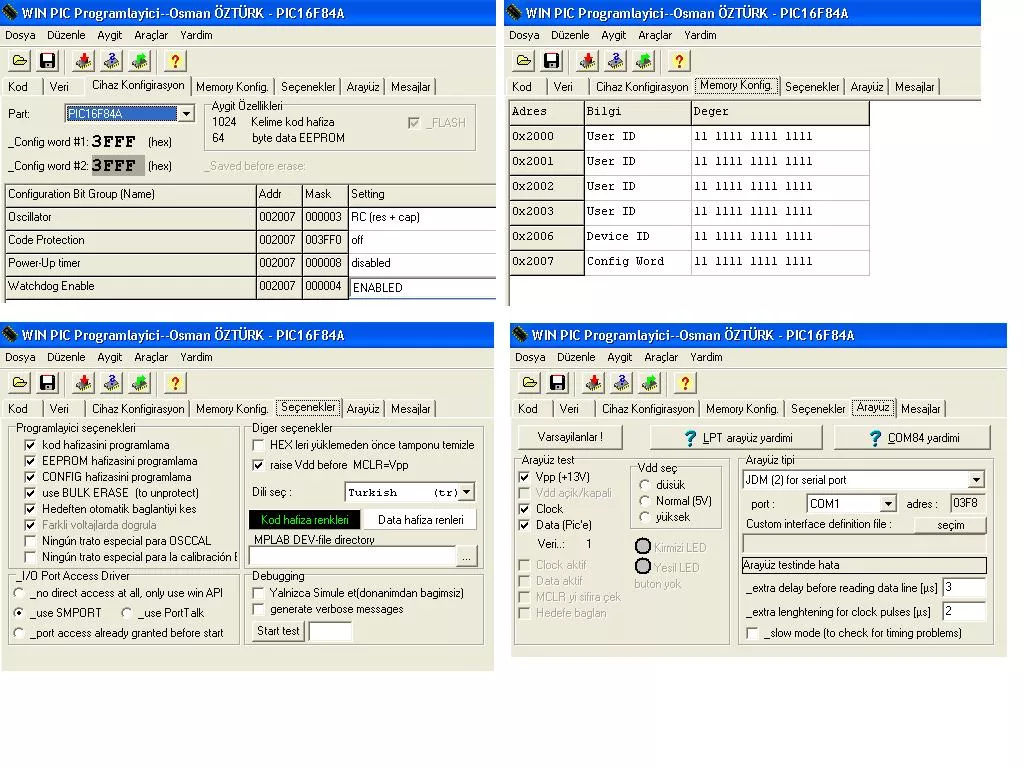Click the verify device (question chip) icon in the Arayüz window

point(622,383)
